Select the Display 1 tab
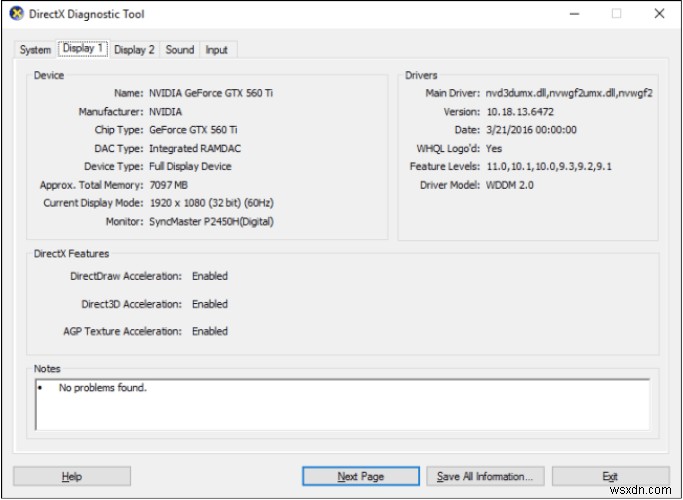This screenshot has height=500, width=683. coord(83,48)
